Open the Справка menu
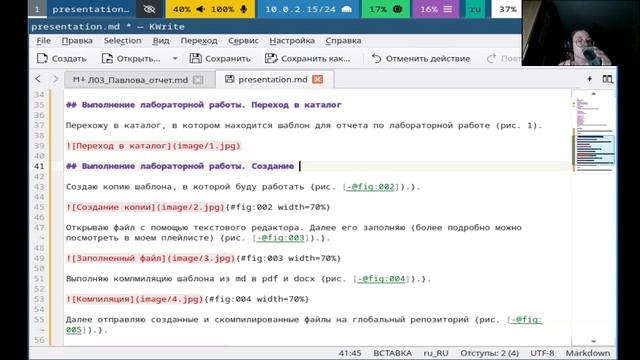Viewport: 640px width, 360px height. point(343,41)
